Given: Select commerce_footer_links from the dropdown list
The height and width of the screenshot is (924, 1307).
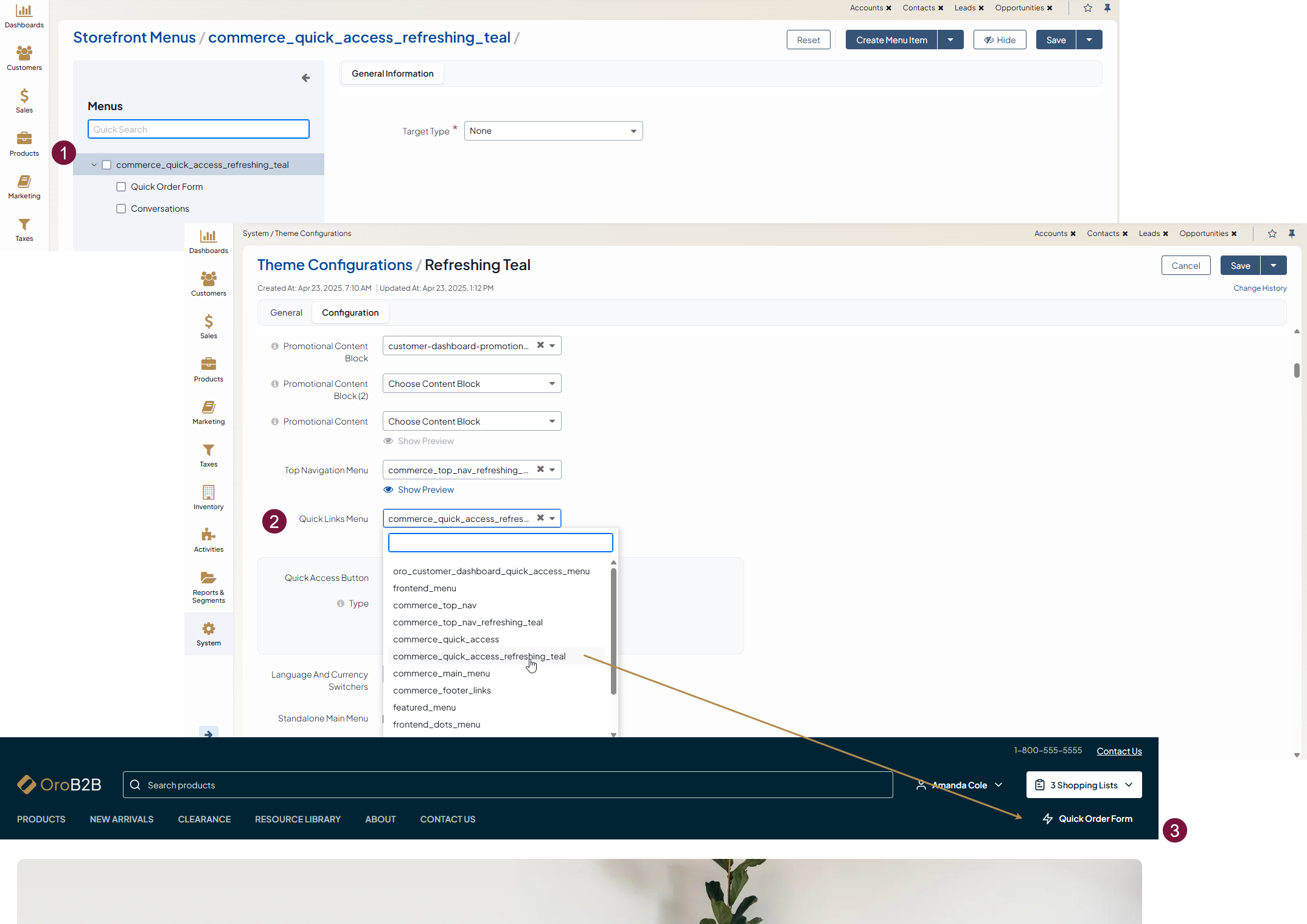Looking at the screenshot, I should [442, 690].
